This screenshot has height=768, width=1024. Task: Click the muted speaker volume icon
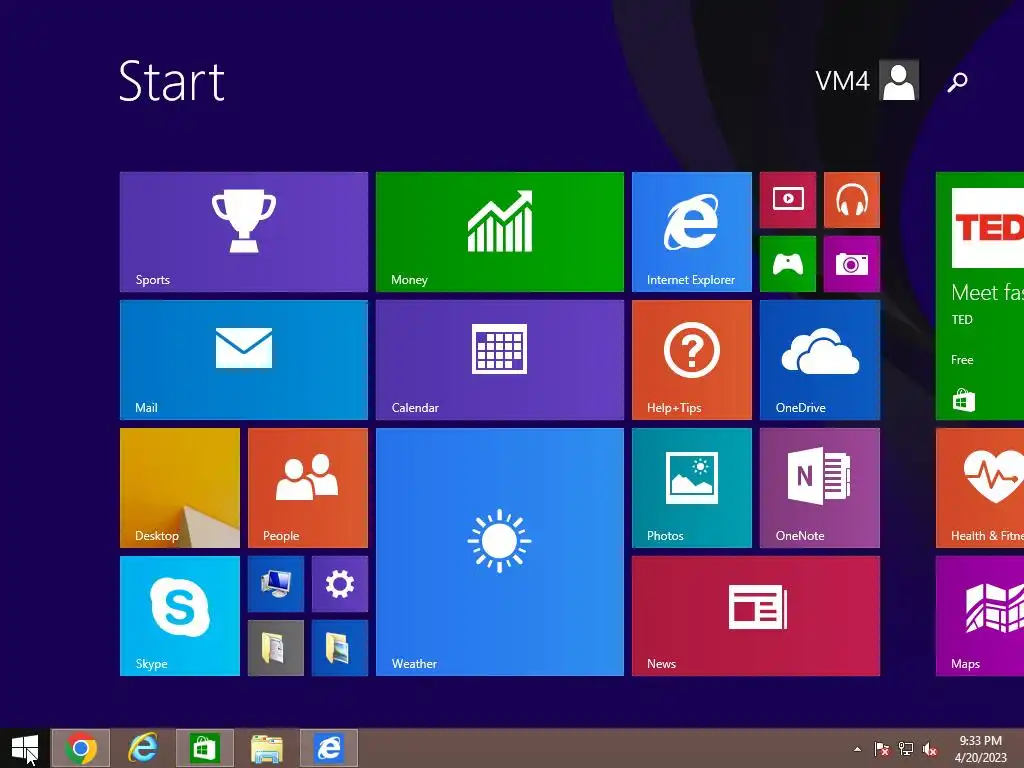(x=930, y=749)
